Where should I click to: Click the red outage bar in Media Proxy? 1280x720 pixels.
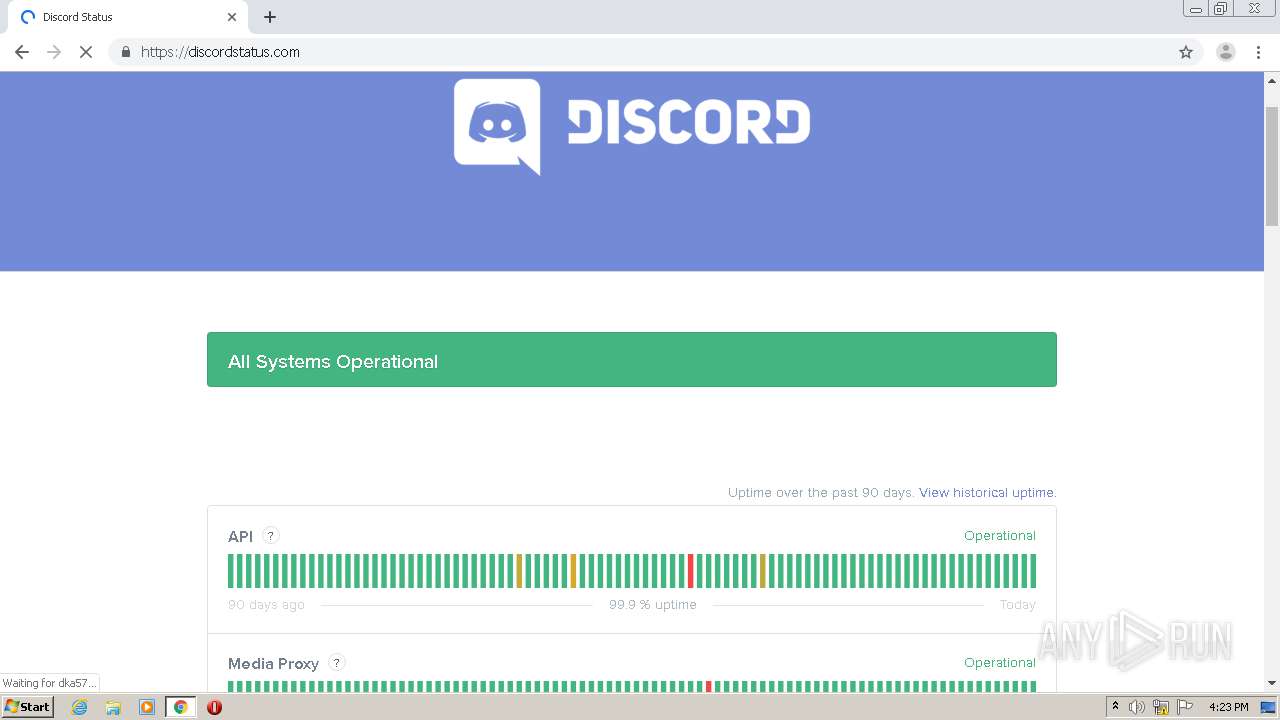click(x=708, y=686)
